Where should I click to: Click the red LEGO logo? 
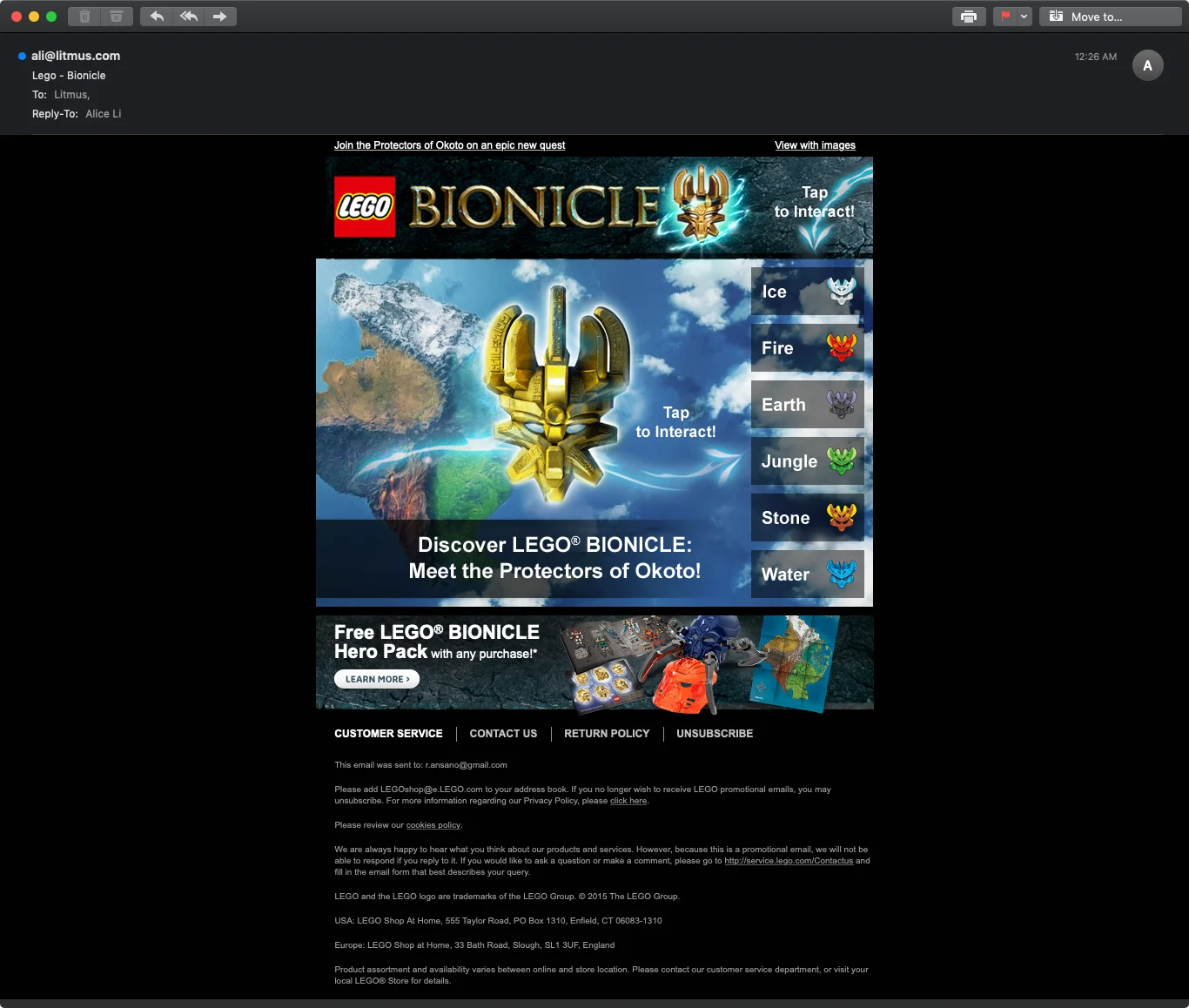pos(365,206)
